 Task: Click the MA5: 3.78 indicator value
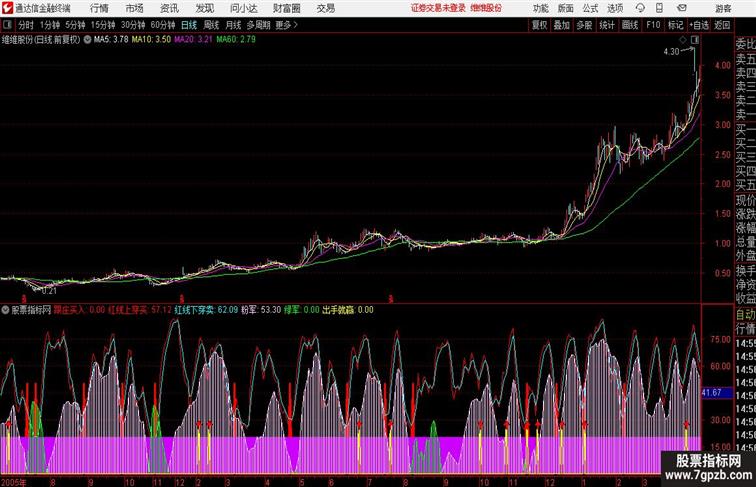111,40
